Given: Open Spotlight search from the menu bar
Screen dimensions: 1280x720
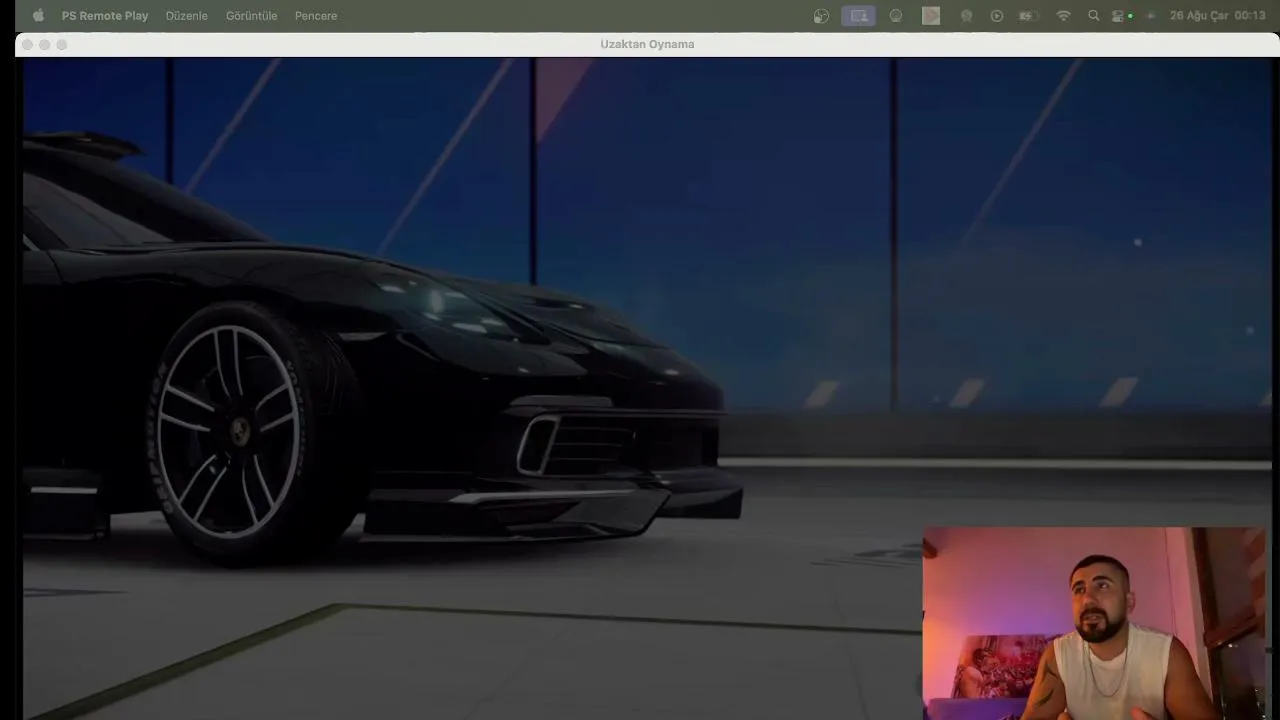Looking at the screenshot, I should [1093, 16].
